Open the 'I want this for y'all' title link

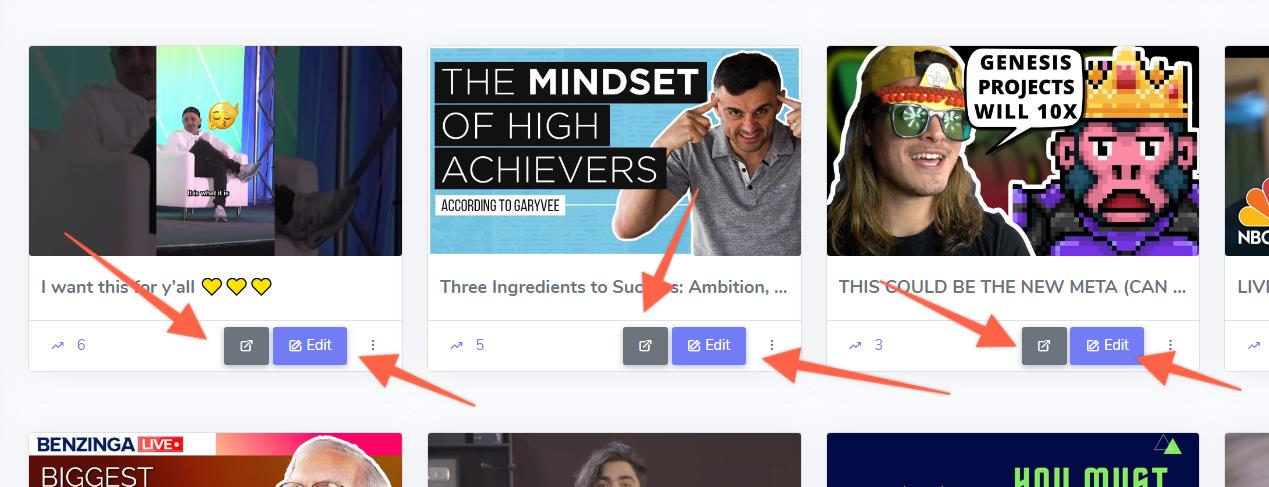tap(156, 287)
